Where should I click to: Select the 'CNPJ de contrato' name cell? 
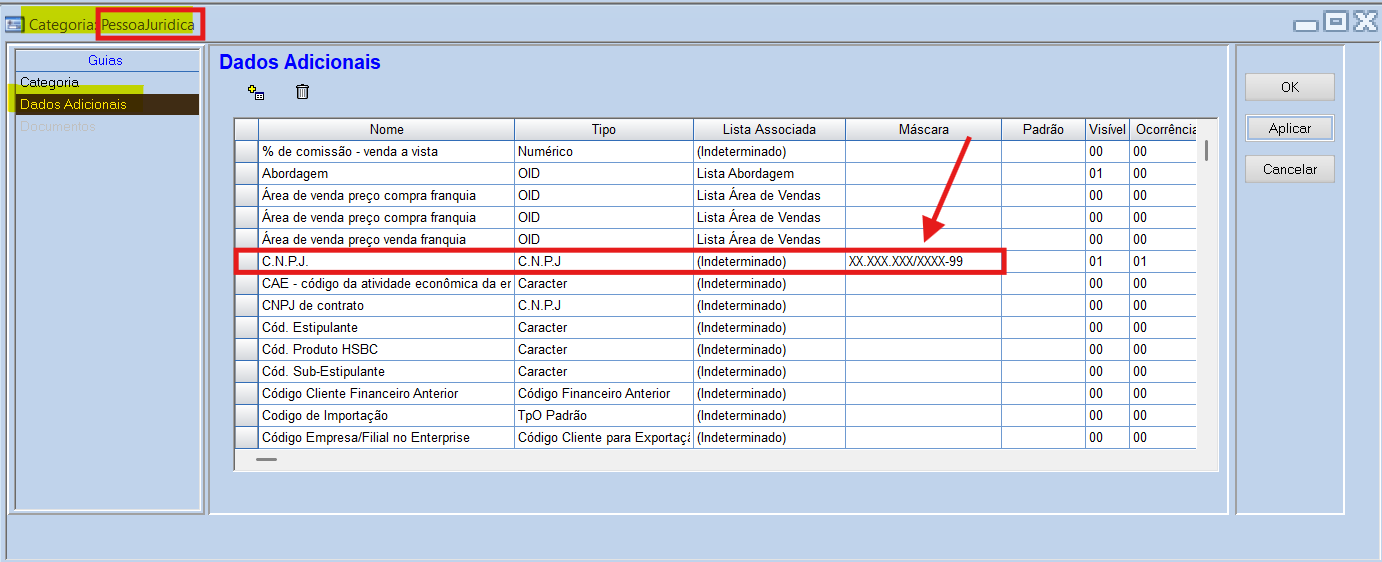(x=386, y=305)
